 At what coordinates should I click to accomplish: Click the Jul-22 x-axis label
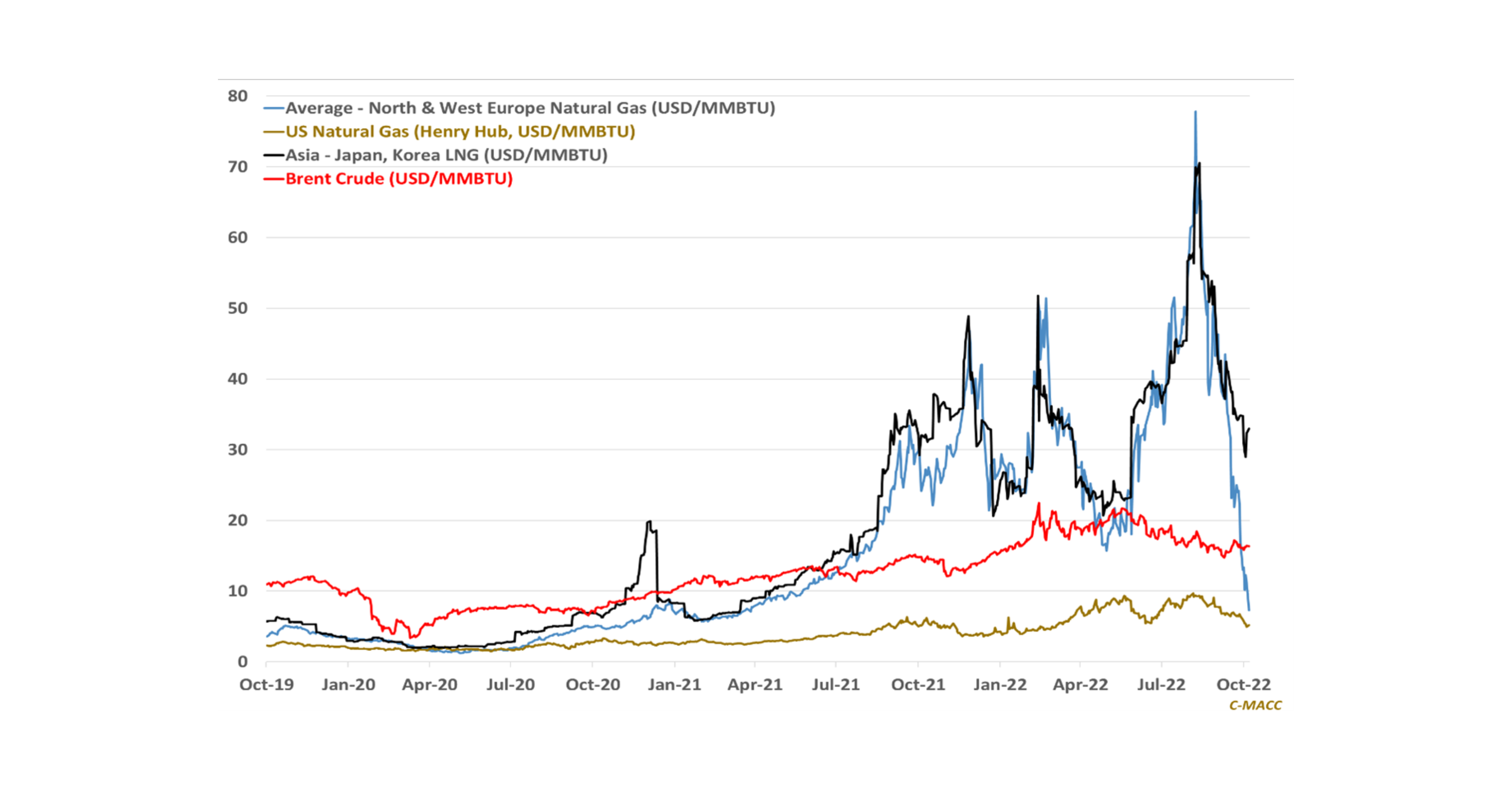tap(1161, 684)
